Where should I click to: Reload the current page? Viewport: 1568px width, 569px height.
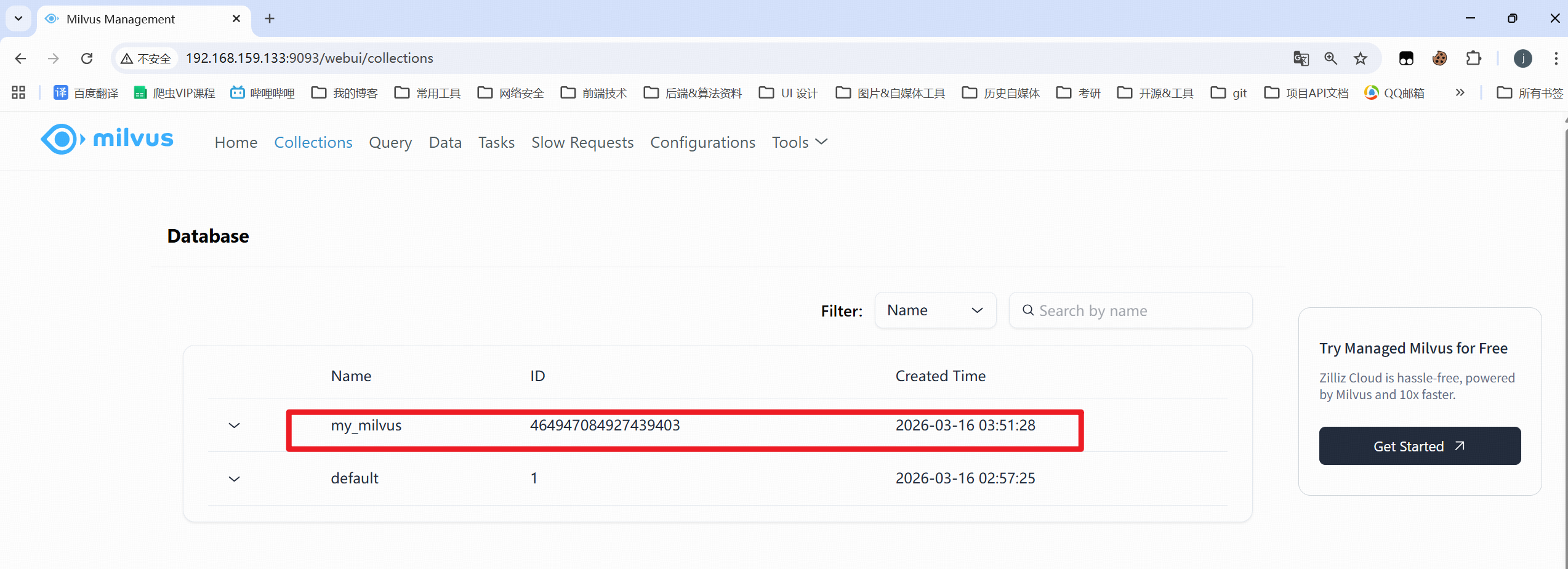(87, 59)
